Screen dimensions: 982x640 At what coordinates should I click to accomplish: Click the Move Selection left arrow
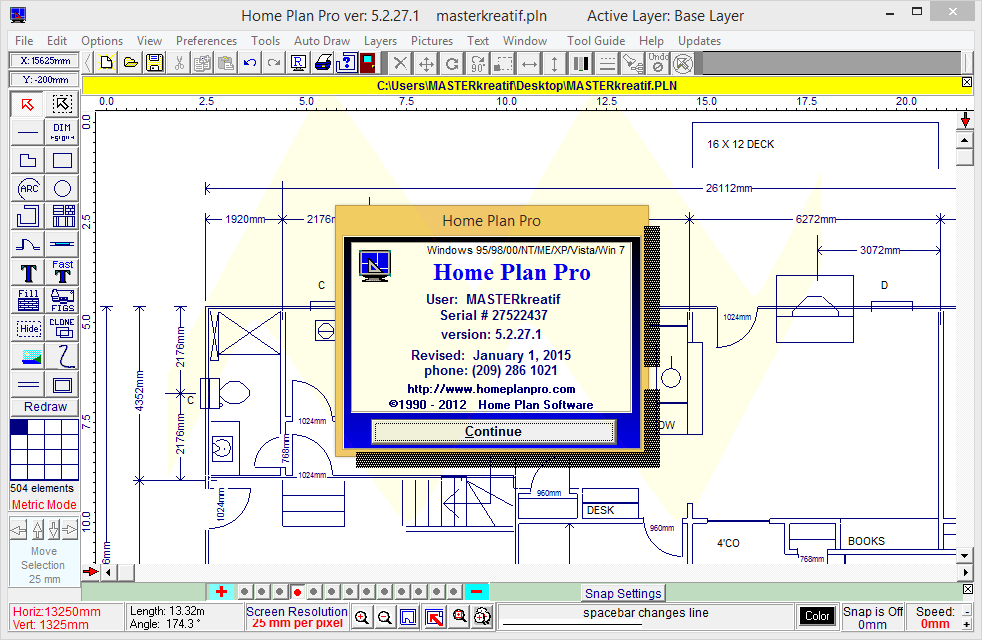click(x=18, y=530)
